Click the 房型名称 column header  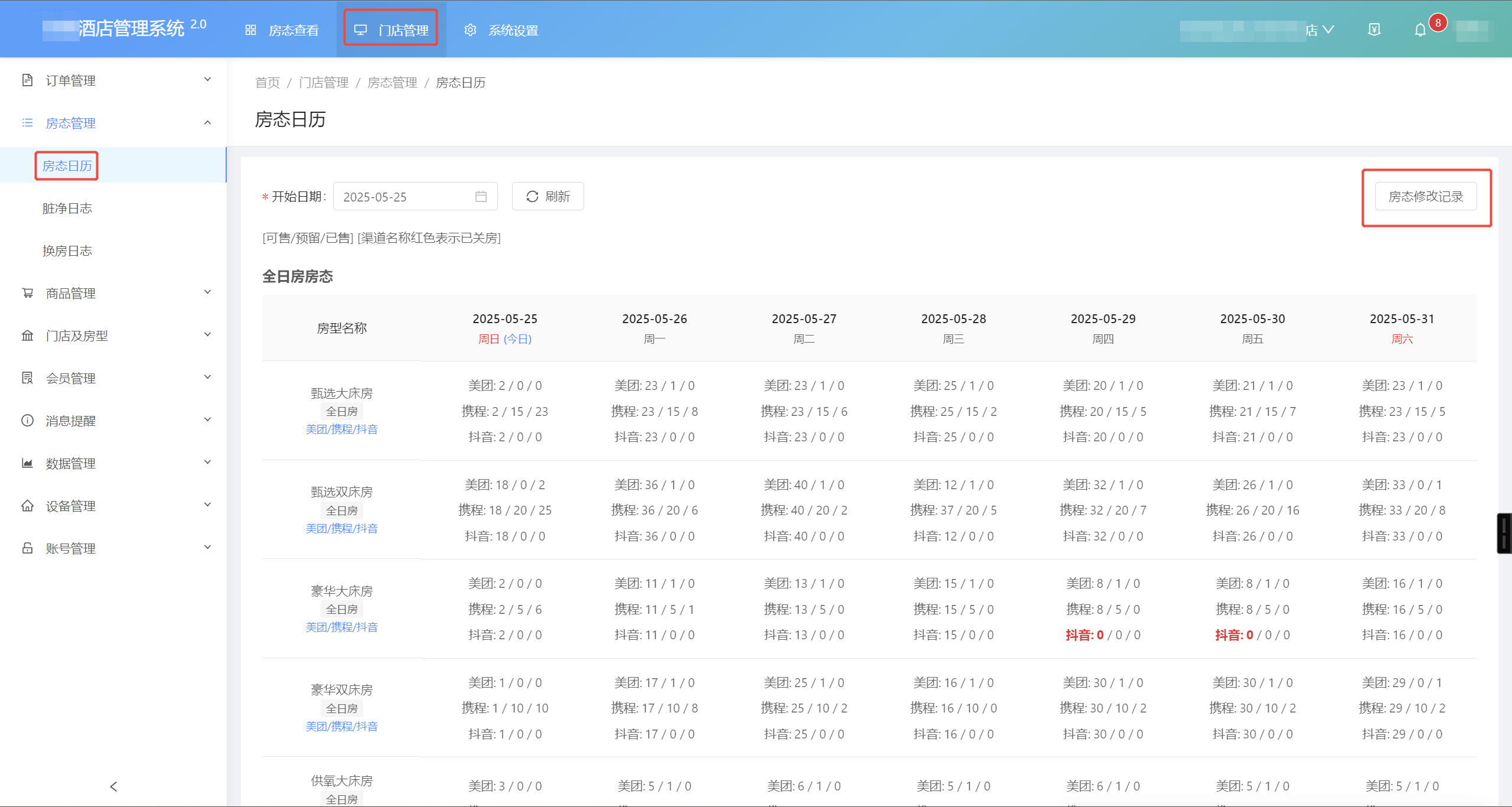341,328
